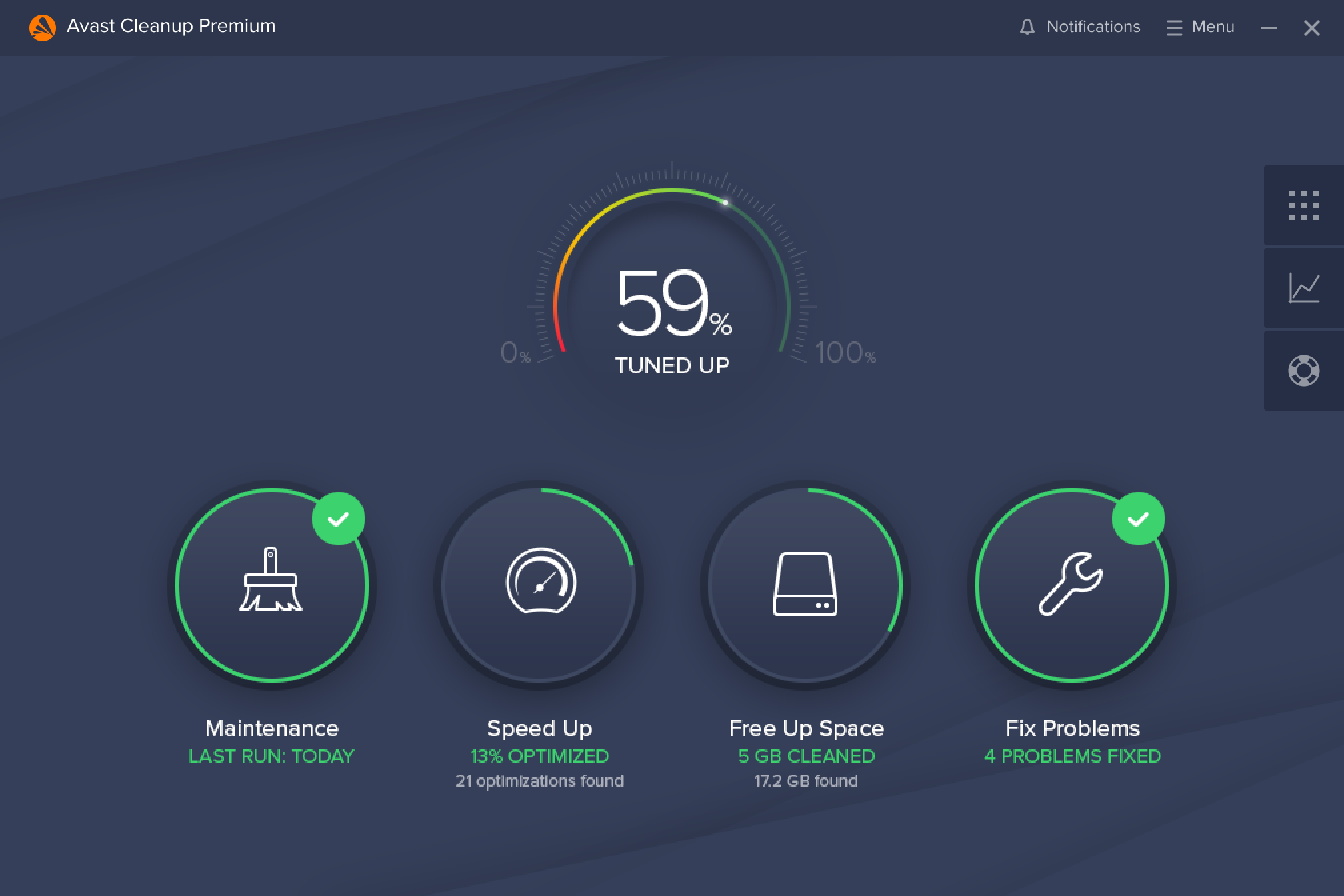Click the Maintenance broom icon
Image resolution: width=1344 pixels, height=896 pixels.
[271, 579]
